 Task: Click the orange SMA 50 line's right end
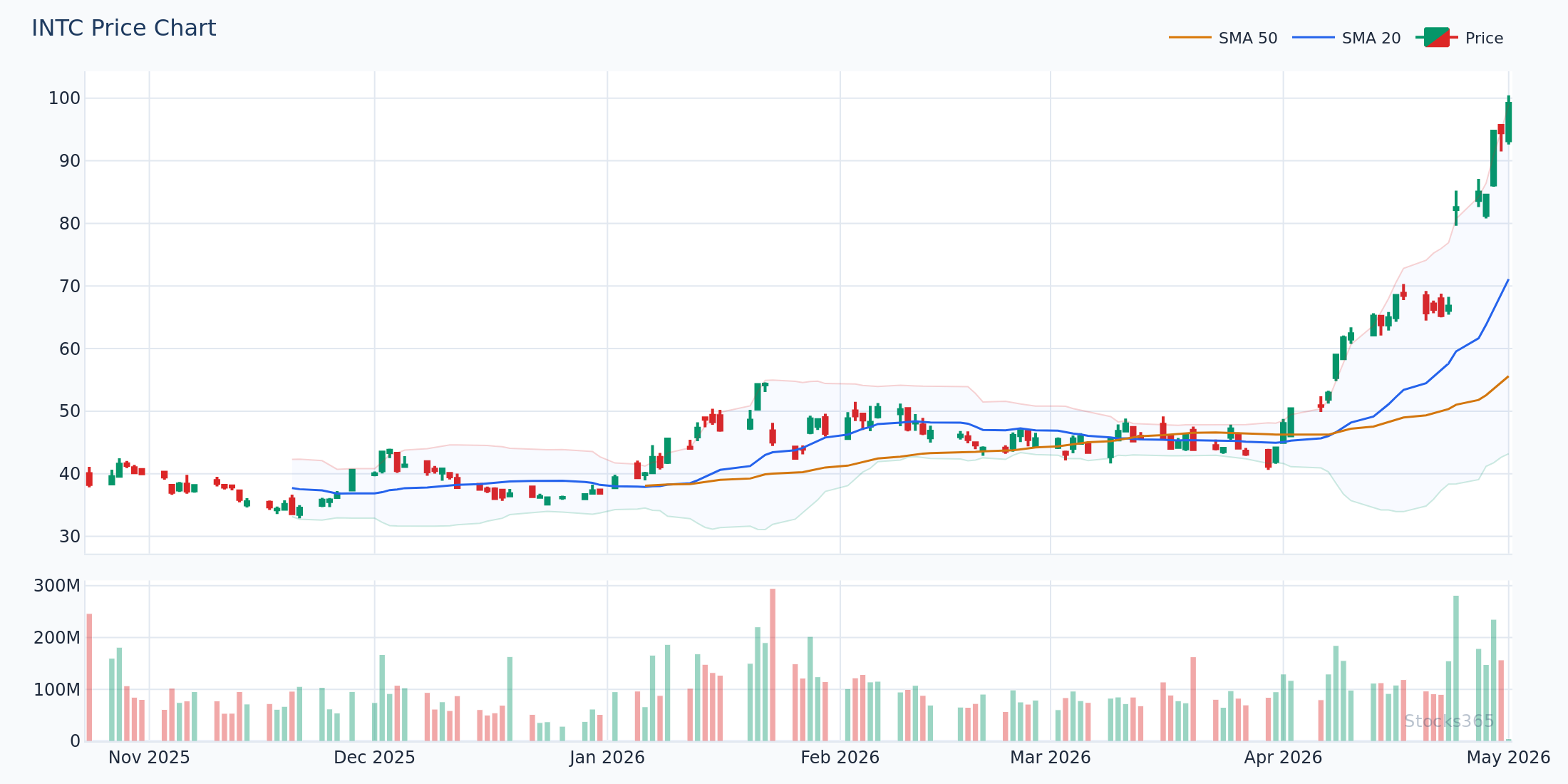(1507, 377)
